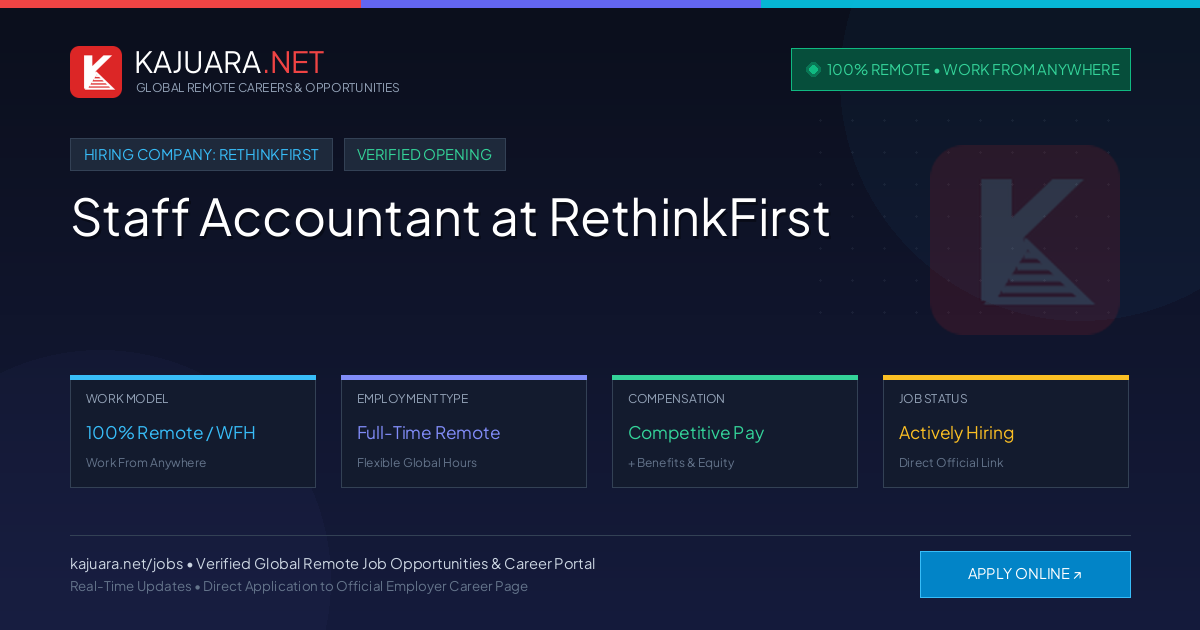Click the Staff Accountant at RethinkFirst heading
Image resolution: width=1200 pixels, height=630 pixels.
click(450, 217)
